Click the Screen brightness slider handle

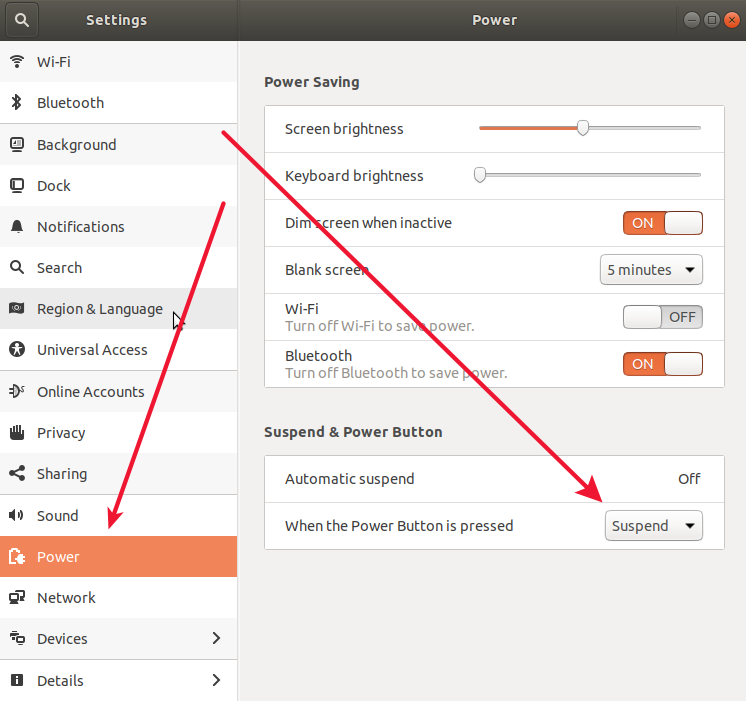click(583, 128)
